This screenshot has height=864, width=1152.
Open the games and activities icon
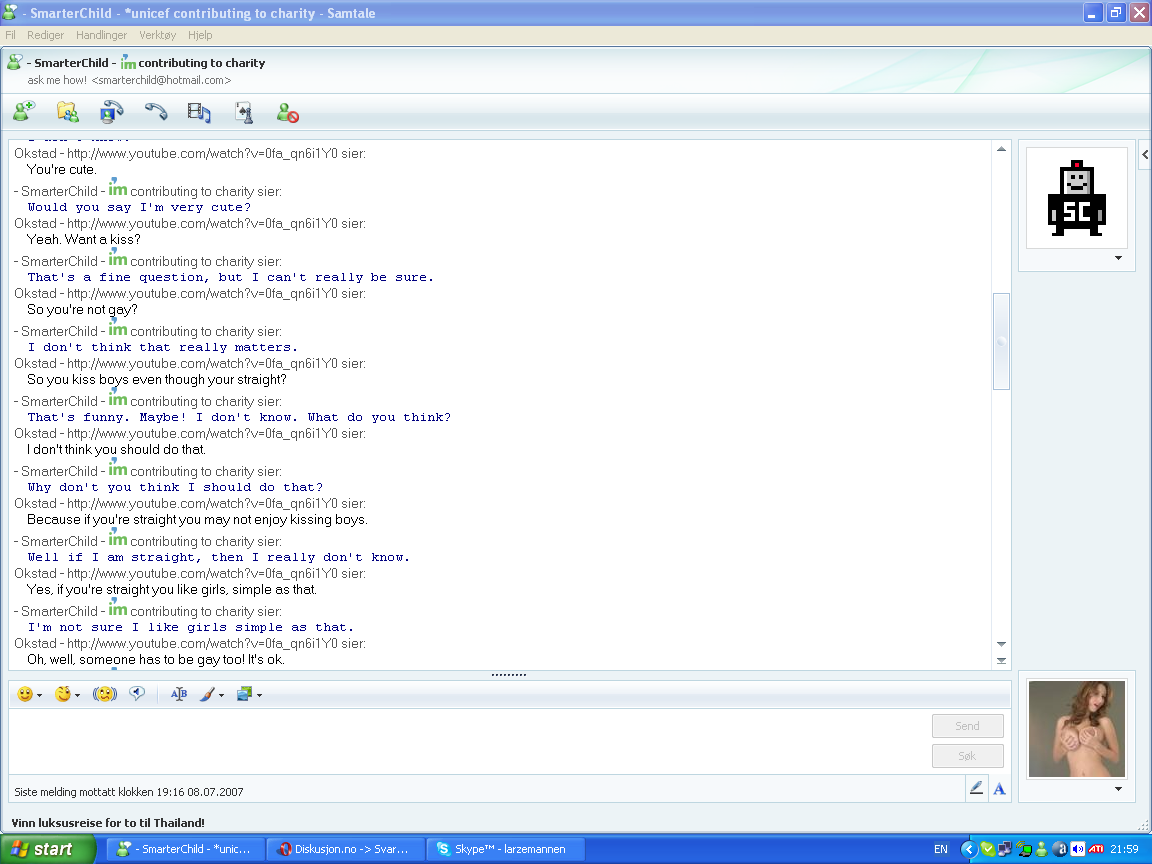click(x=244, y=112)
